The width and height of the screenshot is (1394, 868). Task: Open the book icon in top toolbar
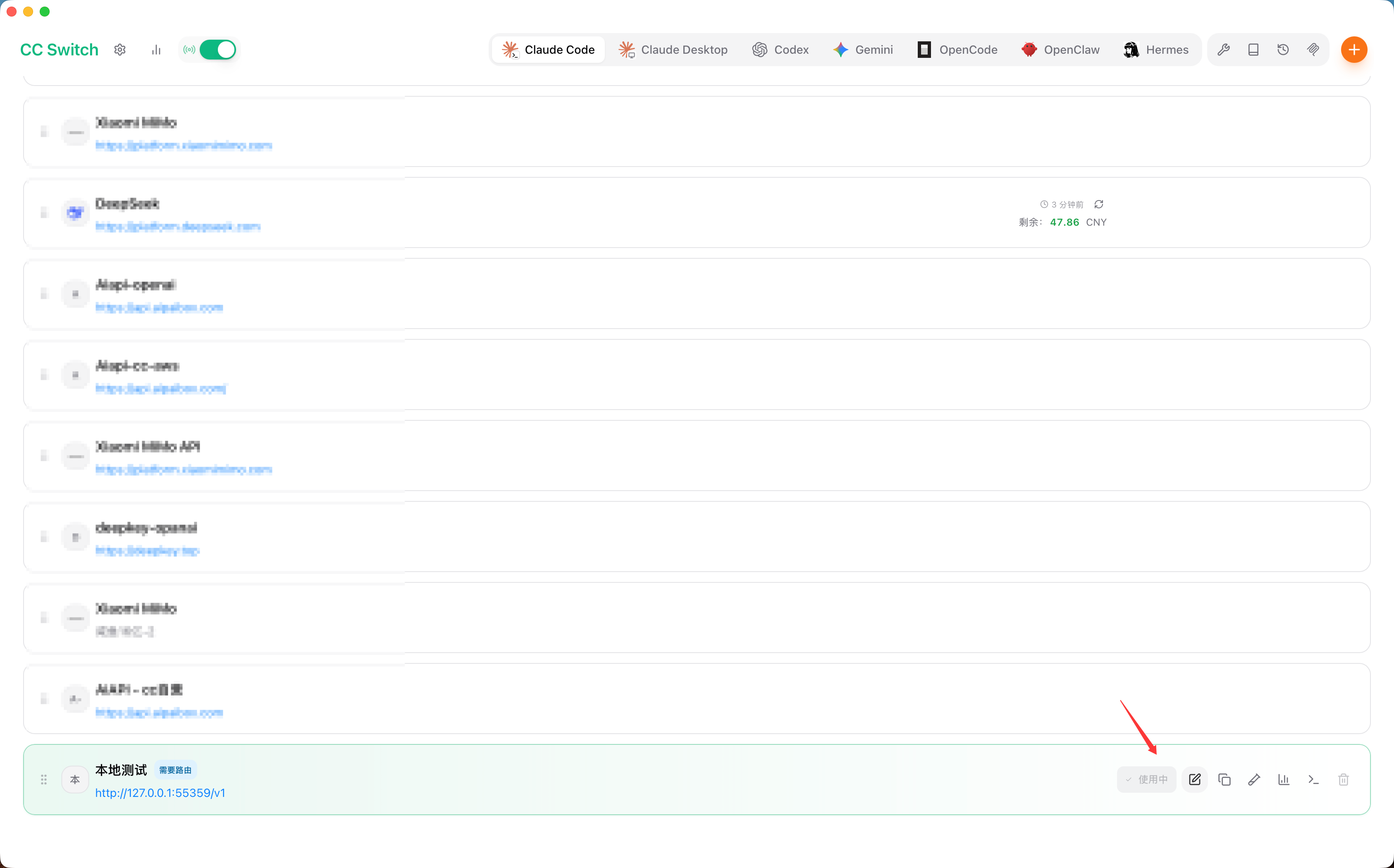1253,50
